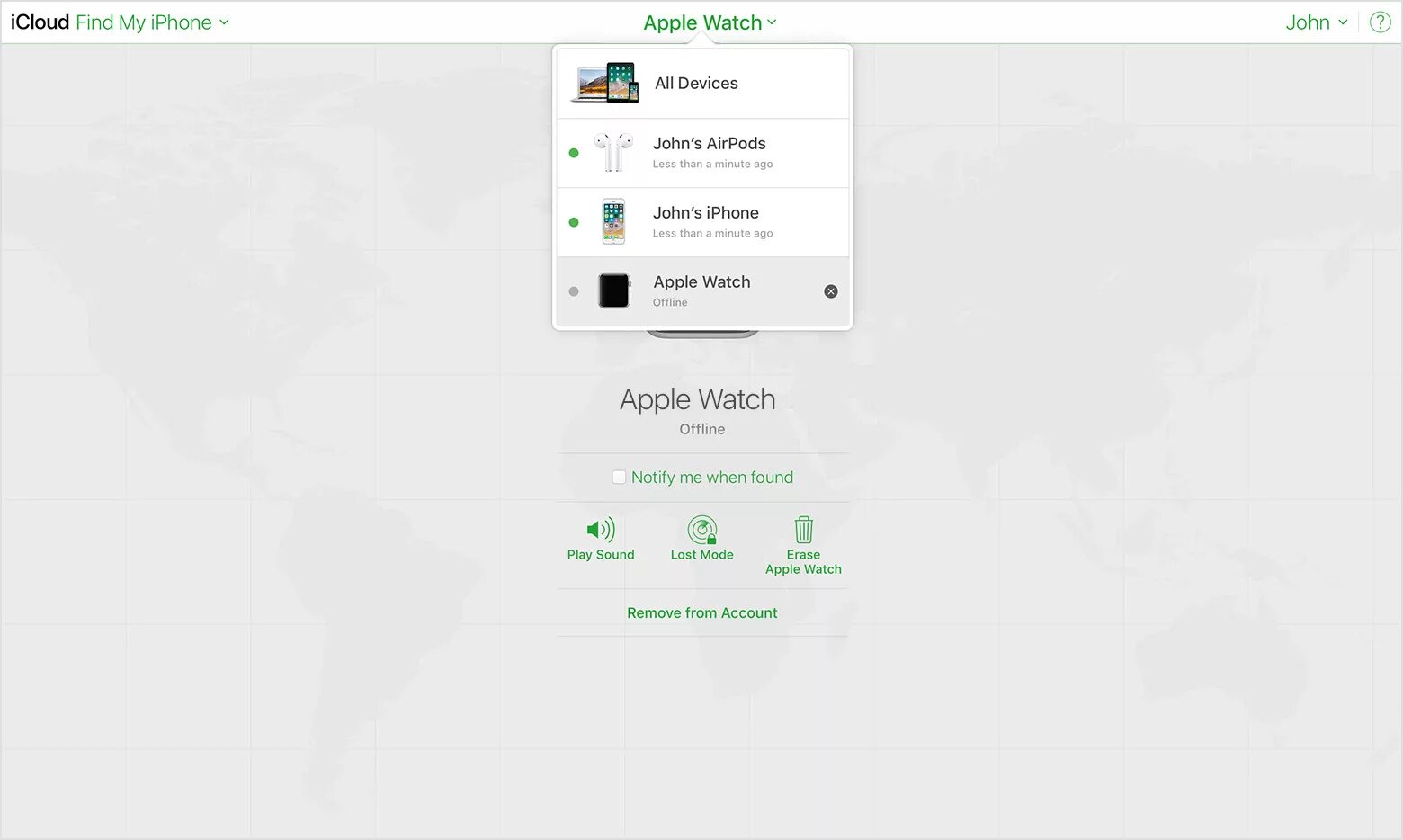Click the Notify me when found text

coord(712,478)
